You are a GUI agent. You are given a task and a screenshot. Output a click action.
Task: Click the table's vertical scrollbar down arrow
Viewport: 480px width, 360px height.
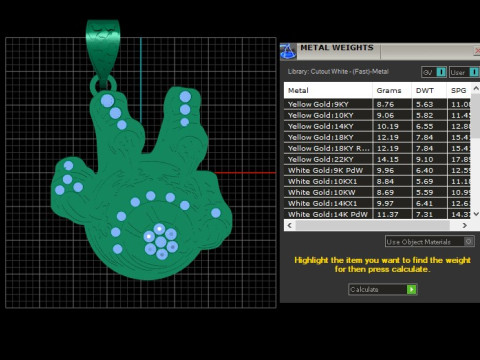click(476, 214)
